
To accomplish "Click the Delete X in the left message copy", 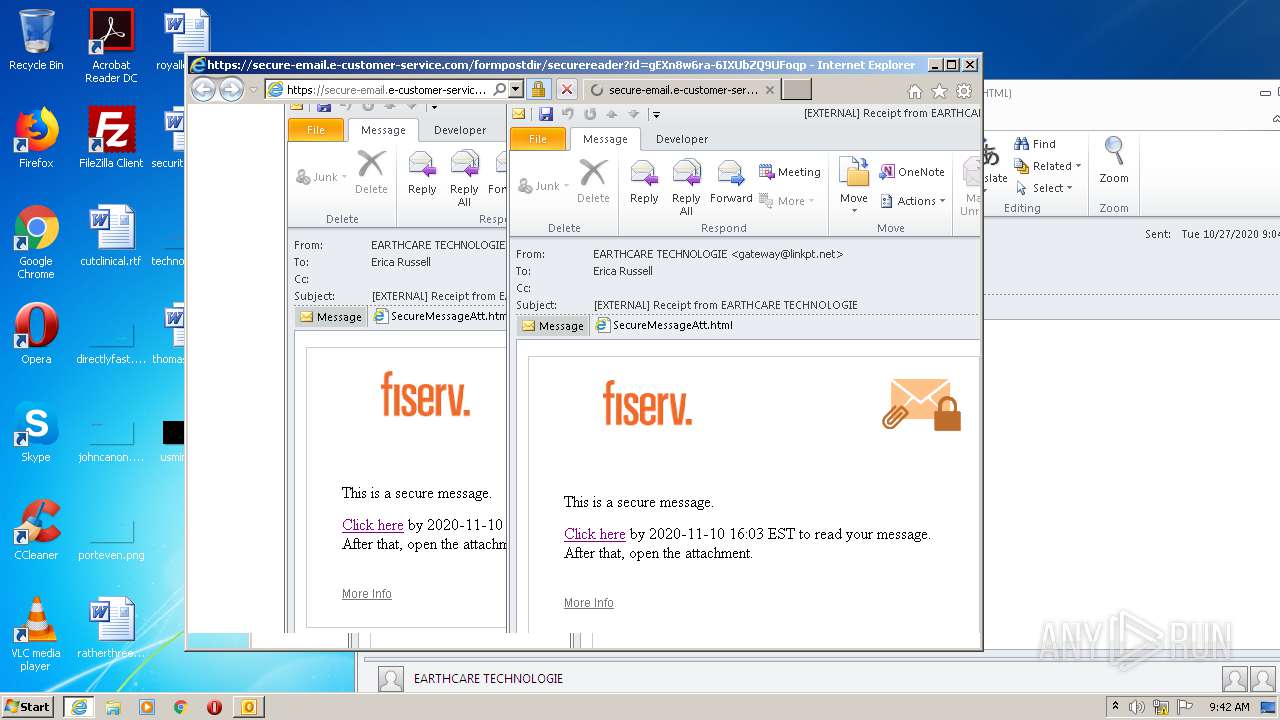I will click(x=371, y=172).
